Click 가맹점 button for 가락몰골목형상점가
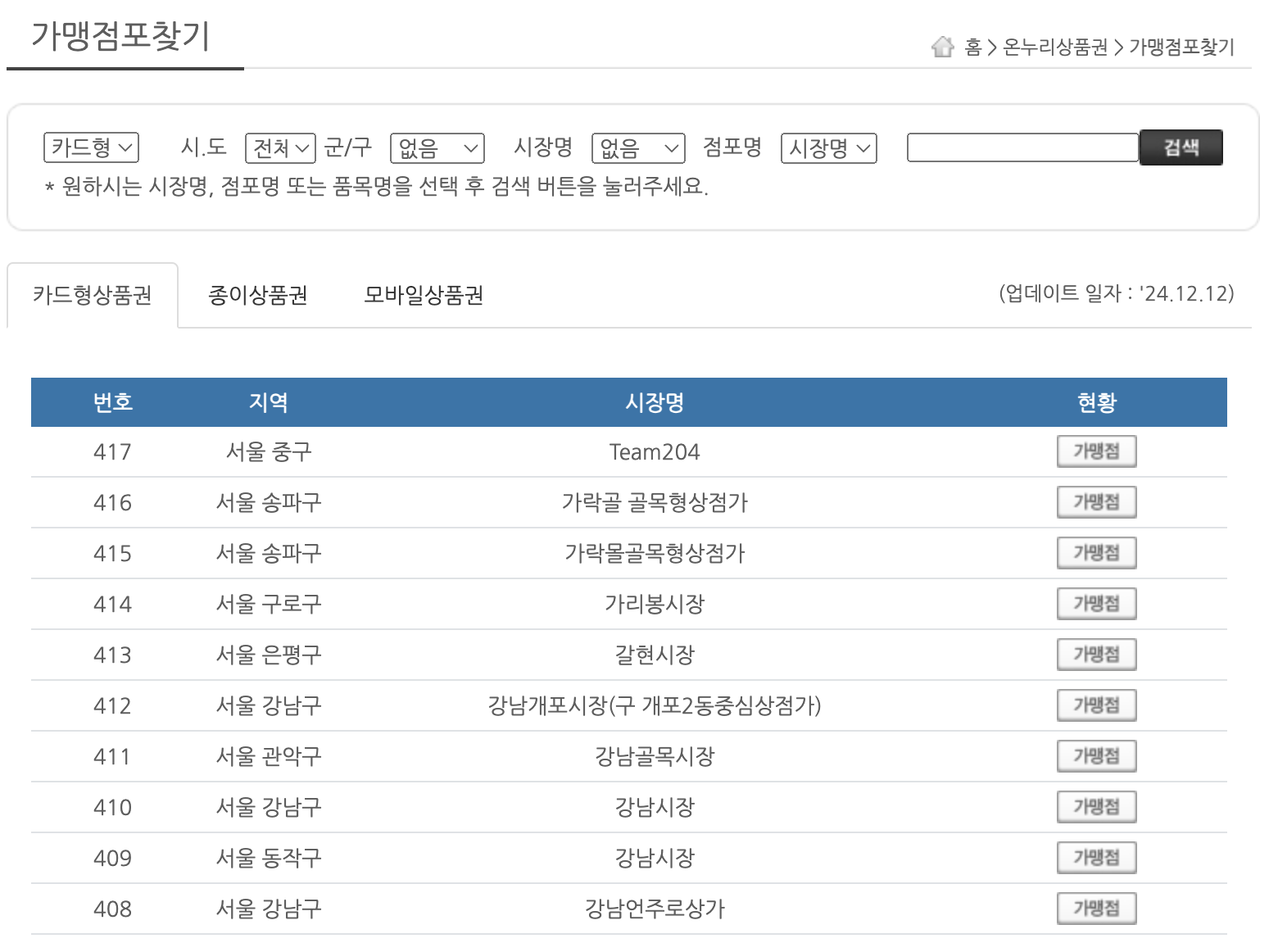 tap(1097, 553)
